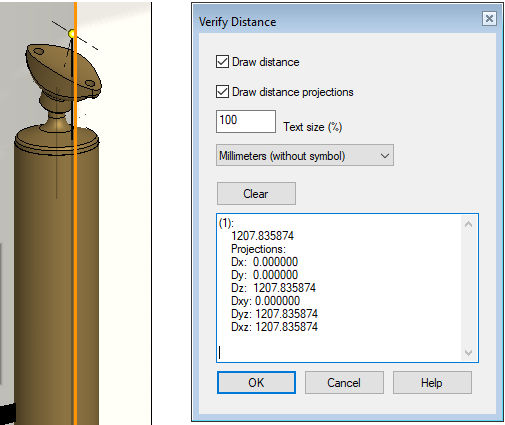Click the Dz projection value line
The width and height of the screenshot is (505, 425).
(x=273, y=288)
